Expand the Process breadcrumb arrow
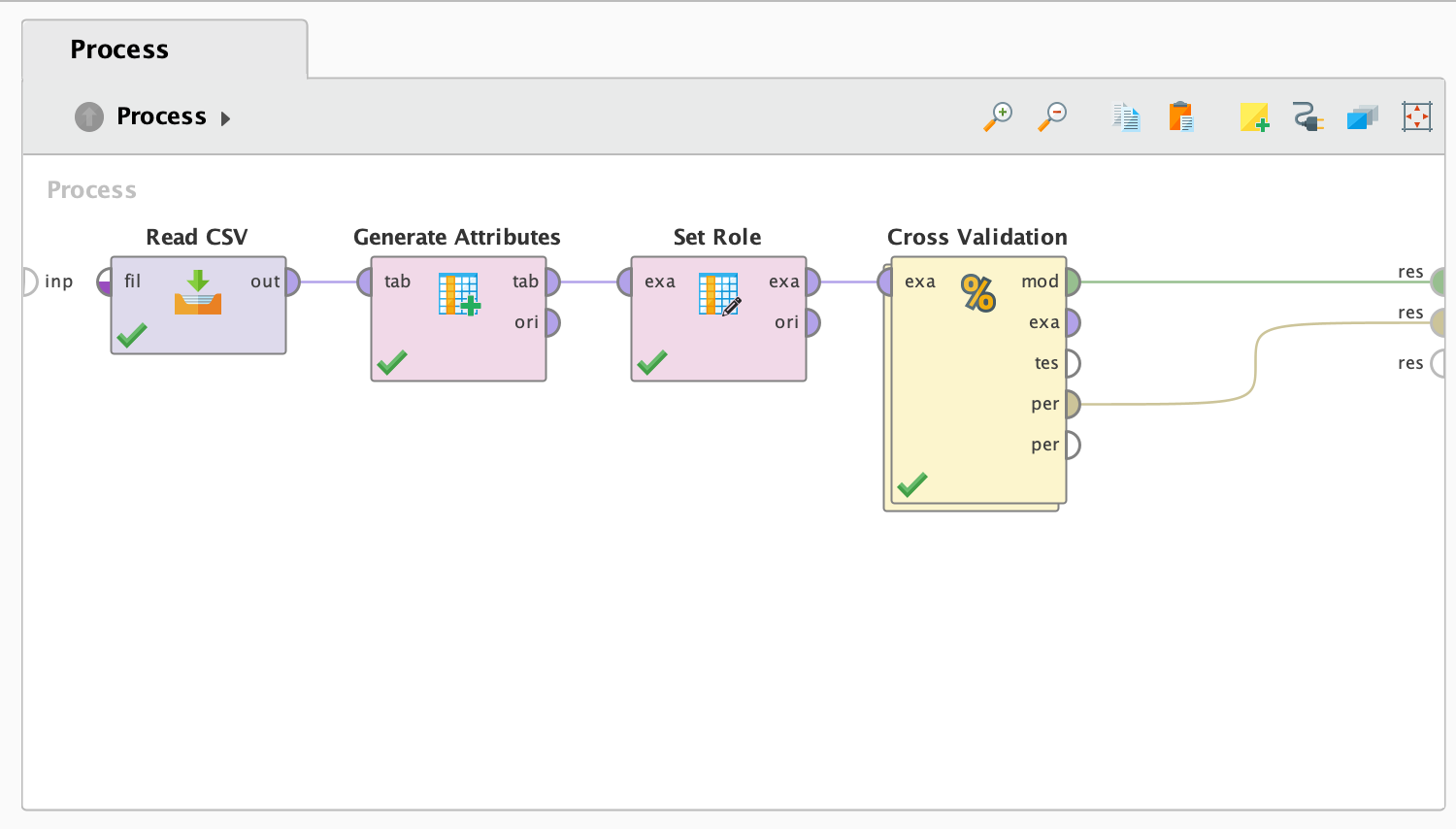Screen dimensions: 1456x829 tap(225, 118)
